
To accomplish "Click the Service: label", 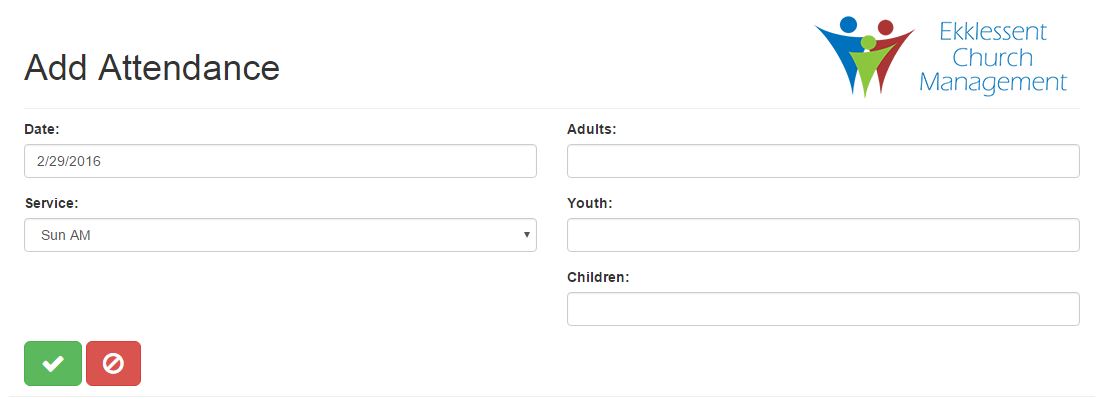I will point(51,203).
